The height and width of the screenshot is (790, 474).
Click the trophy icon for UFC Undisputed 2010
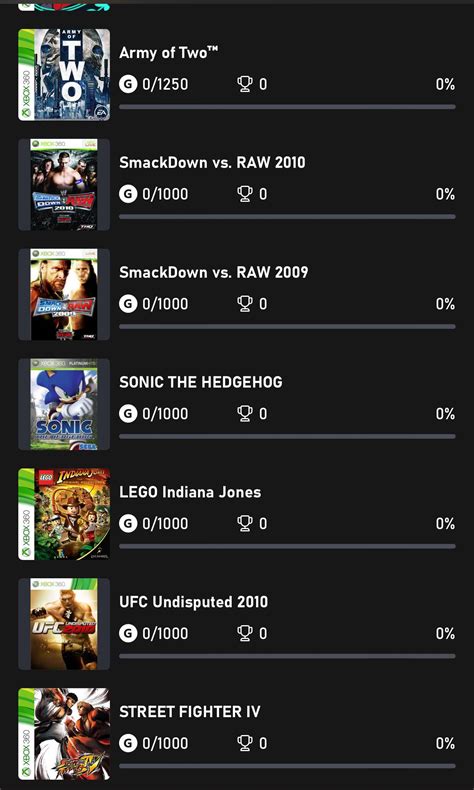click(x=245, y=633)
